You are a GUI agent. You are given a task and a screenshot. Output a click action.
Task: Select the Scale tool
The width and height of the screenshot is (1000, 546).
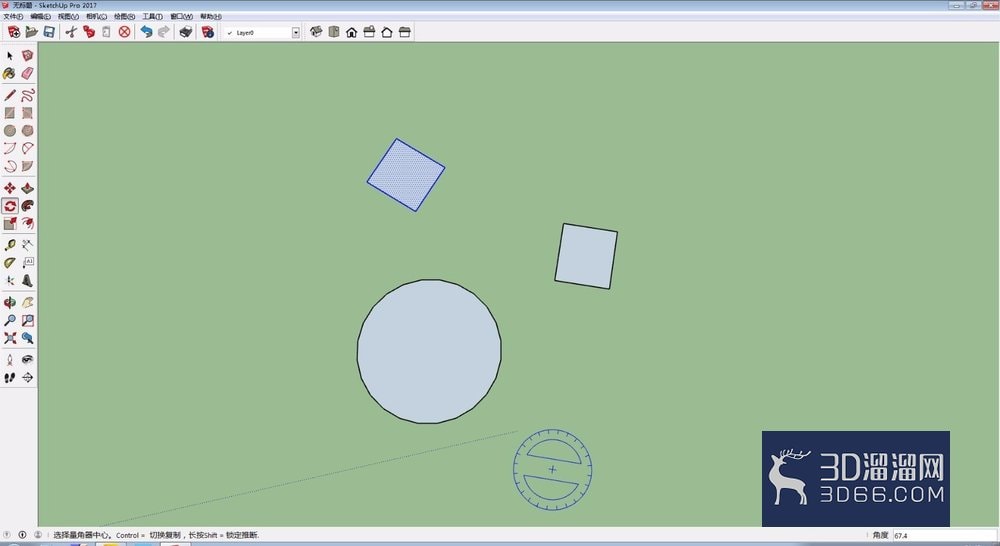click(10, 223)
